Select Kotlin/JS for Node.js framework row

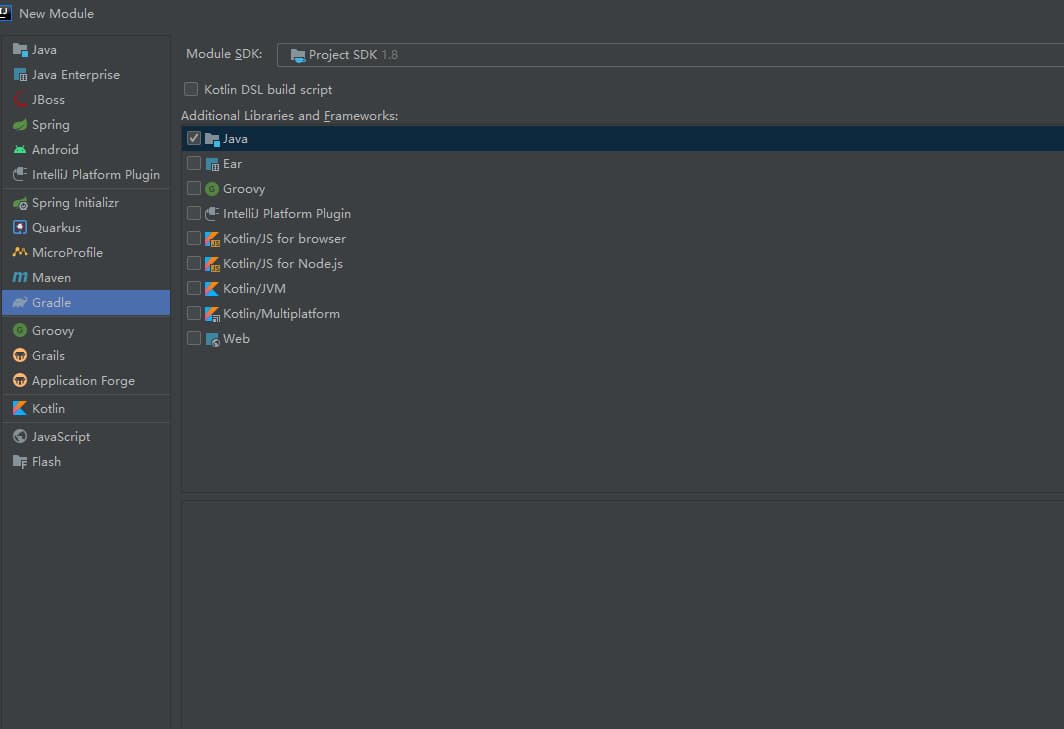coord(623,263)
